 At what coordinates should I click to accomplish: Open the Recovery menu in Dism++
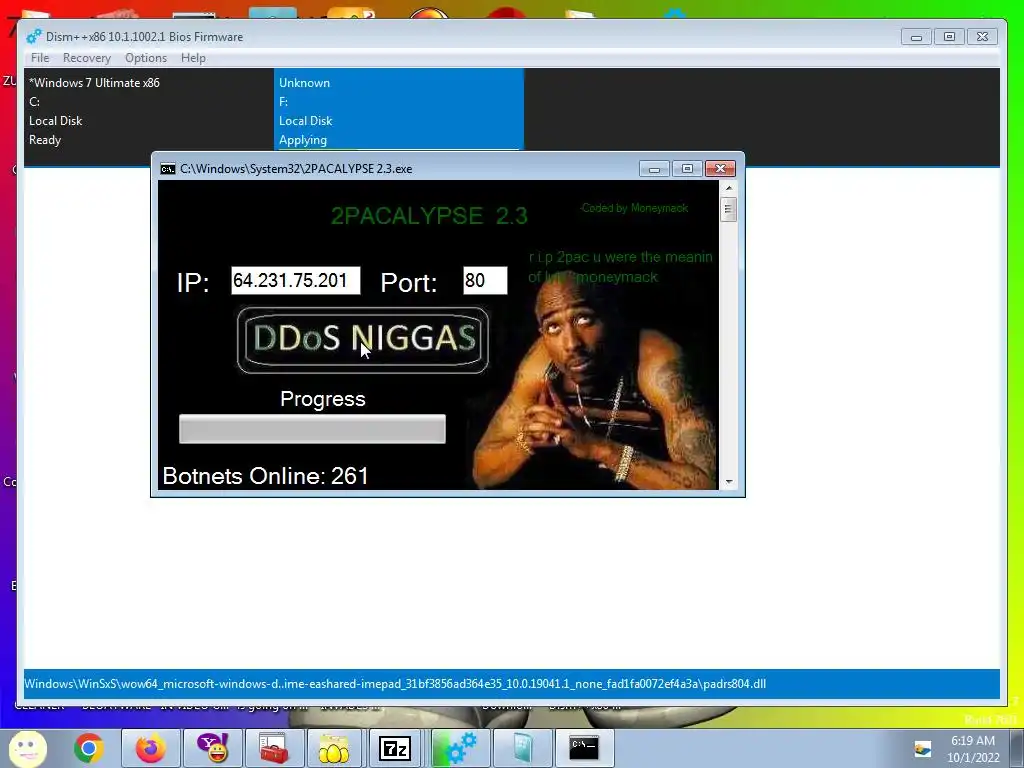pyautogui.click(x=87, y=57)
